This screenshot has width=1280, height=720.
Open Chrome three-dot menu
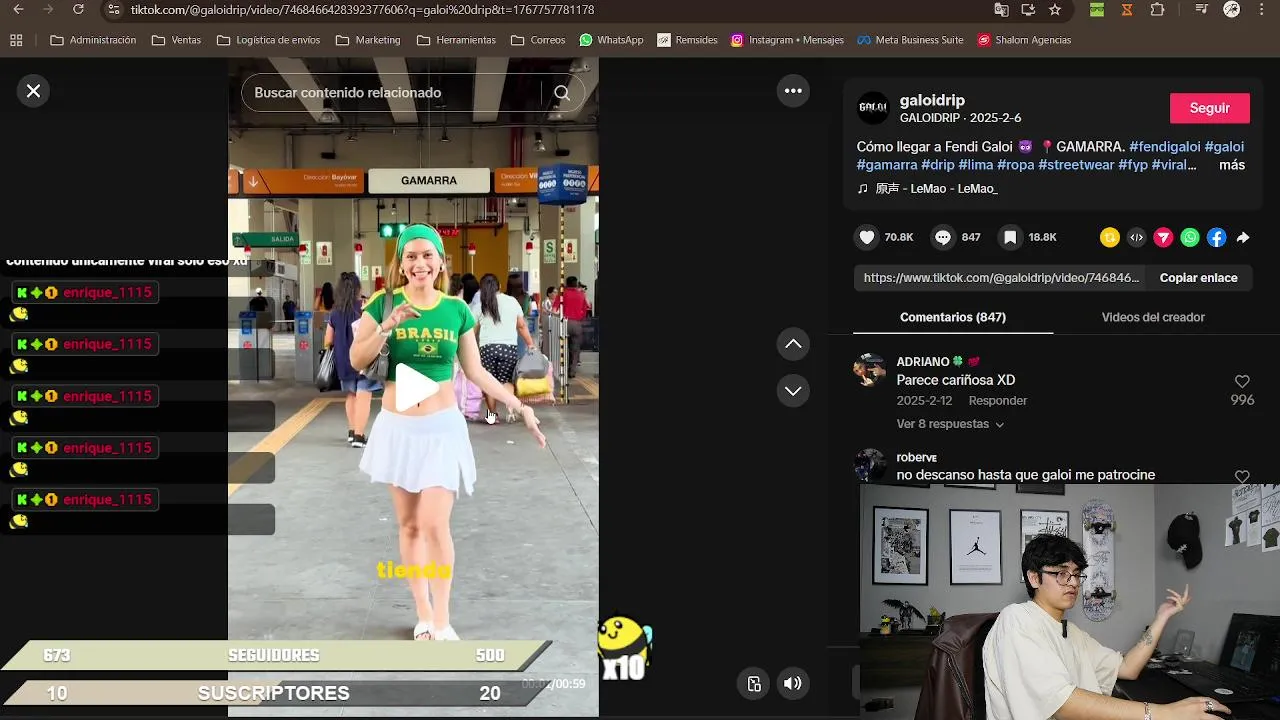pyautogui.click(x=1262, y=10)
